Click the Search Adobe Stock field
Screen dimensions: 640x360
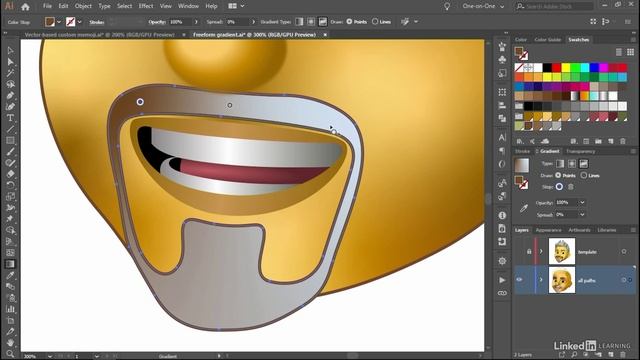tap(554, 6)
